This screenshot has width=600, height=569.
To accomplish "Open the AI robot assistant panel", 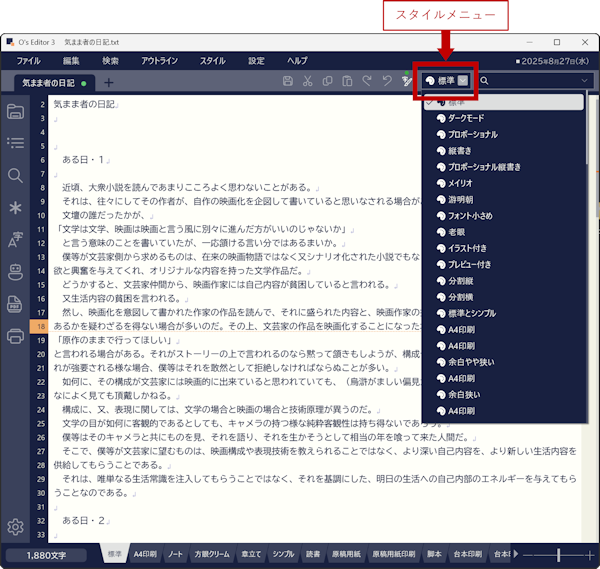I will click(15, 270).
